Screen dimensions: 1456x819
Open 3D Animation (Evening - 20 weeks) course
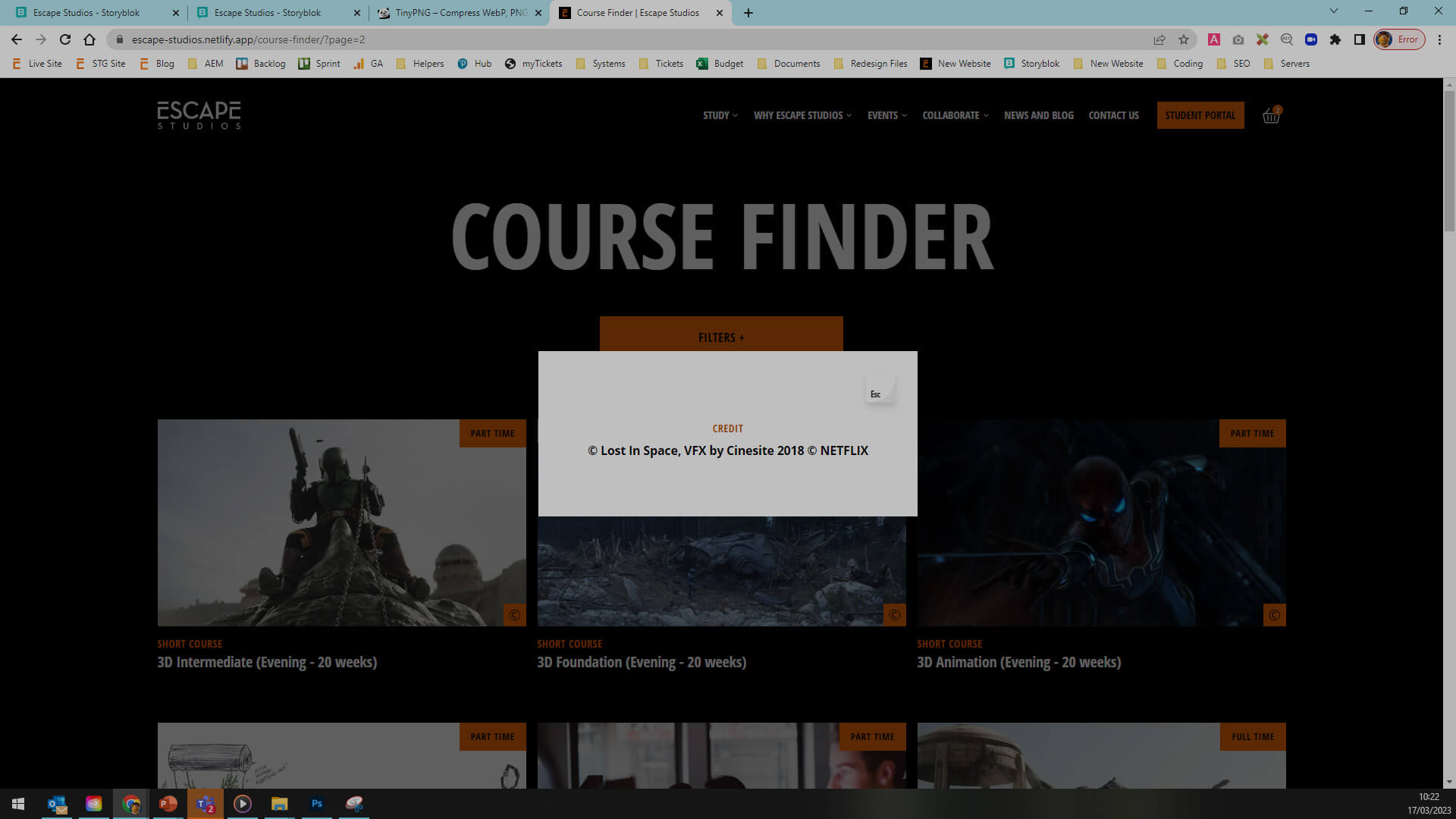1018,662
